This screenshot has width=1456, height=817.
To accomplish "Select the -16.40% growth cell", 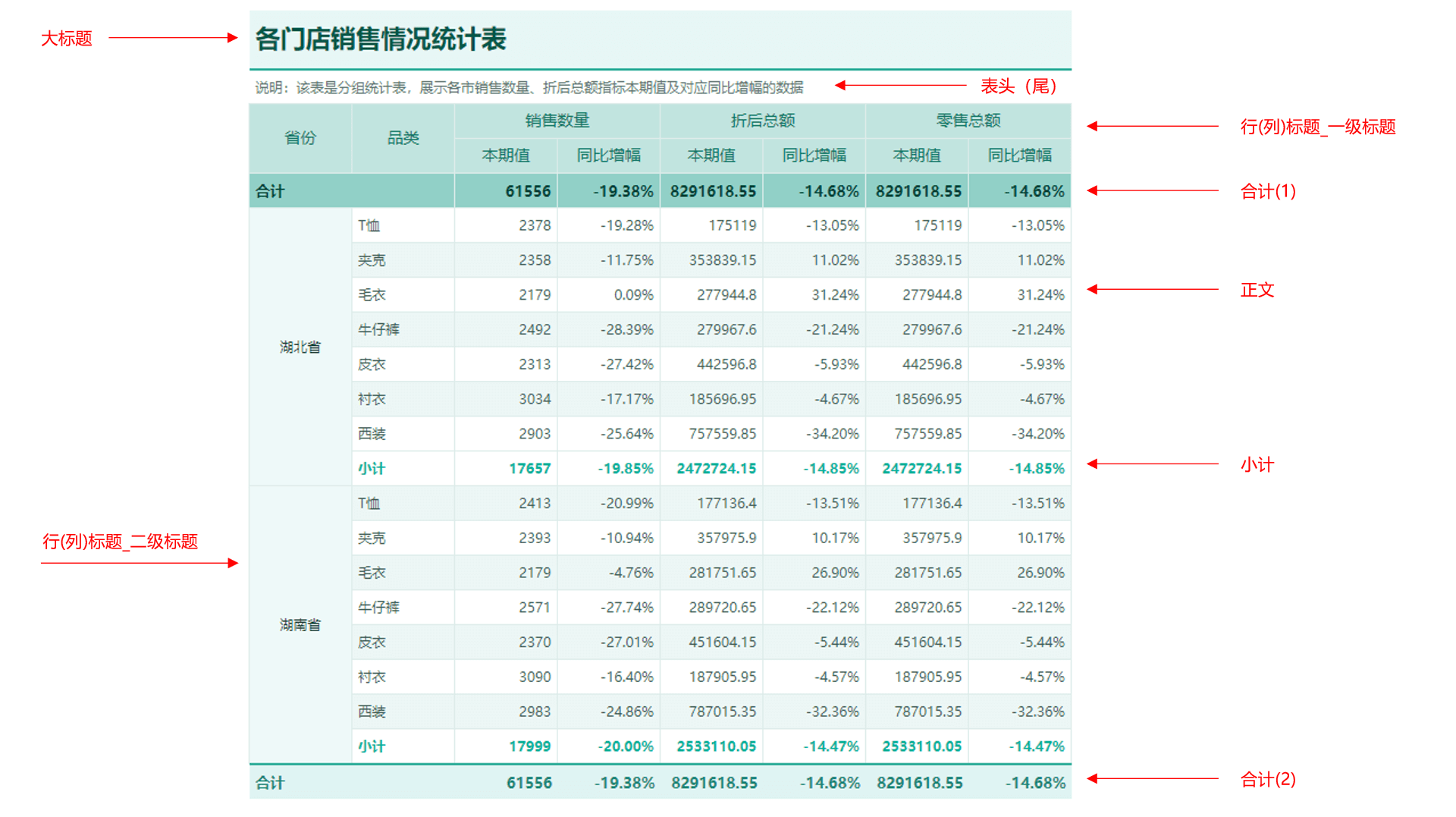I will [609, 677].
